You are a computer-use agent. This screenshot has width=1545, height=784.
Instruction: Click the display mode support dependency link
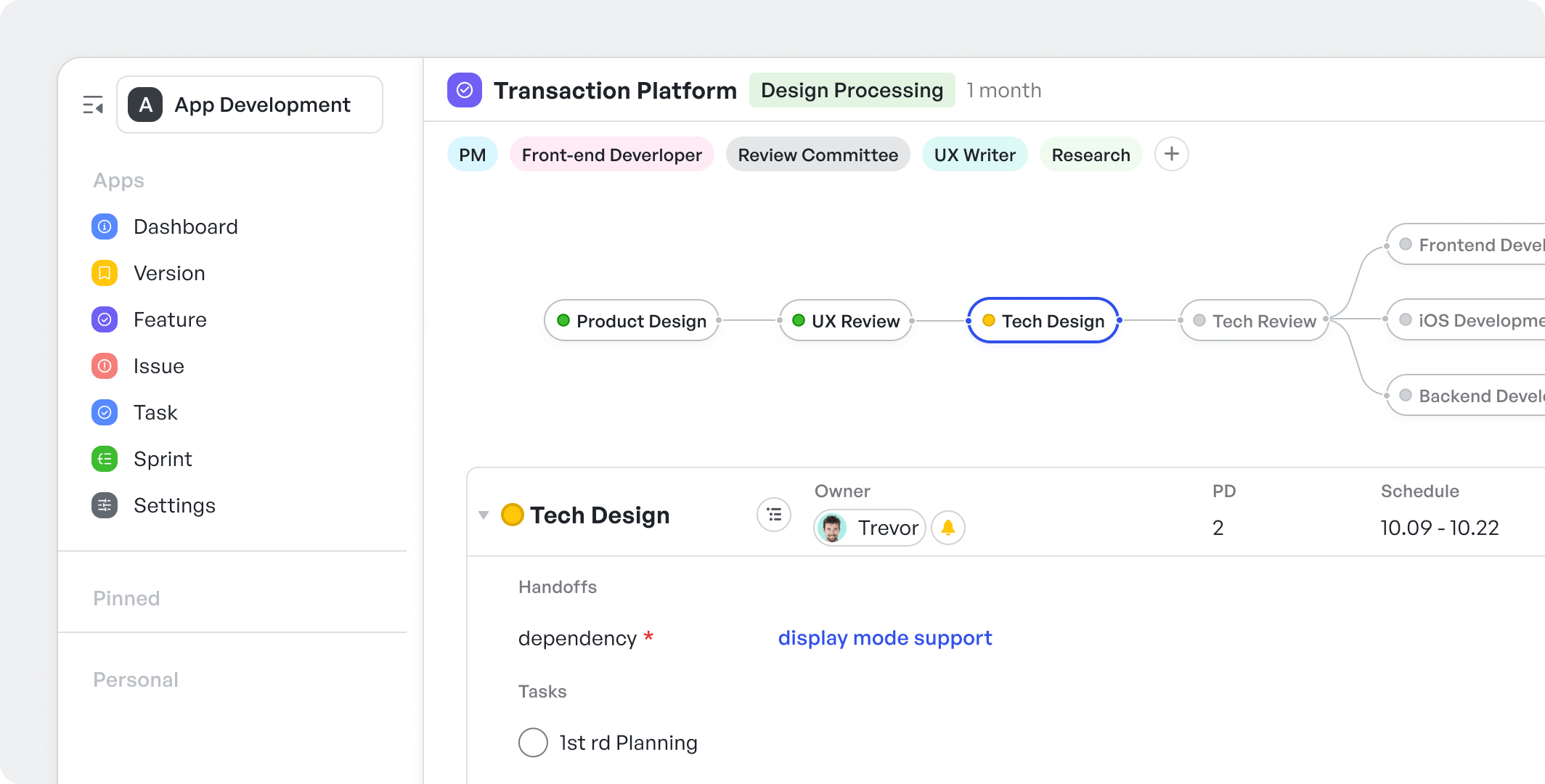885,637
